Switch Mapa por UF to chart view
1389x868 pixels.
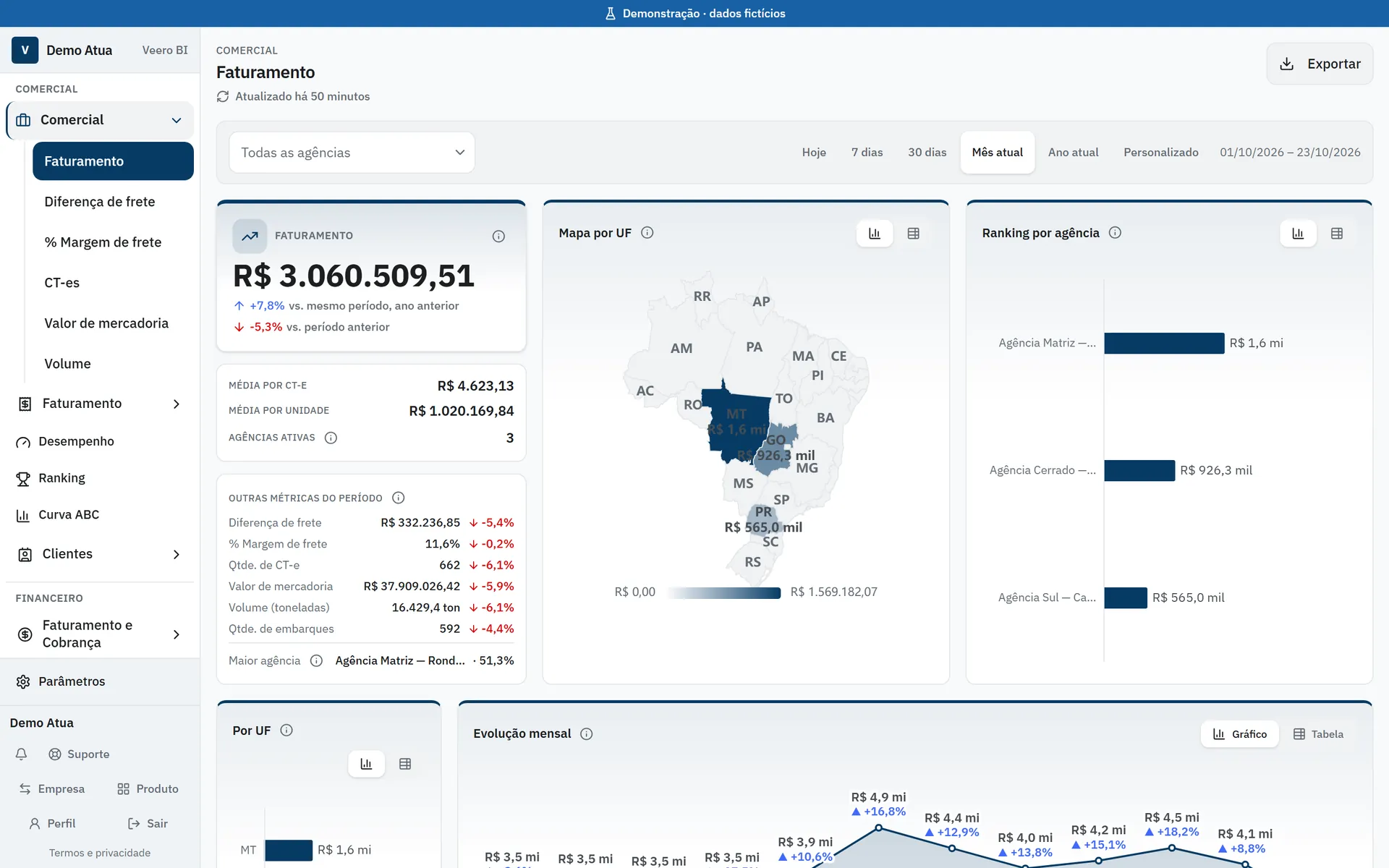tap(875, 234)
